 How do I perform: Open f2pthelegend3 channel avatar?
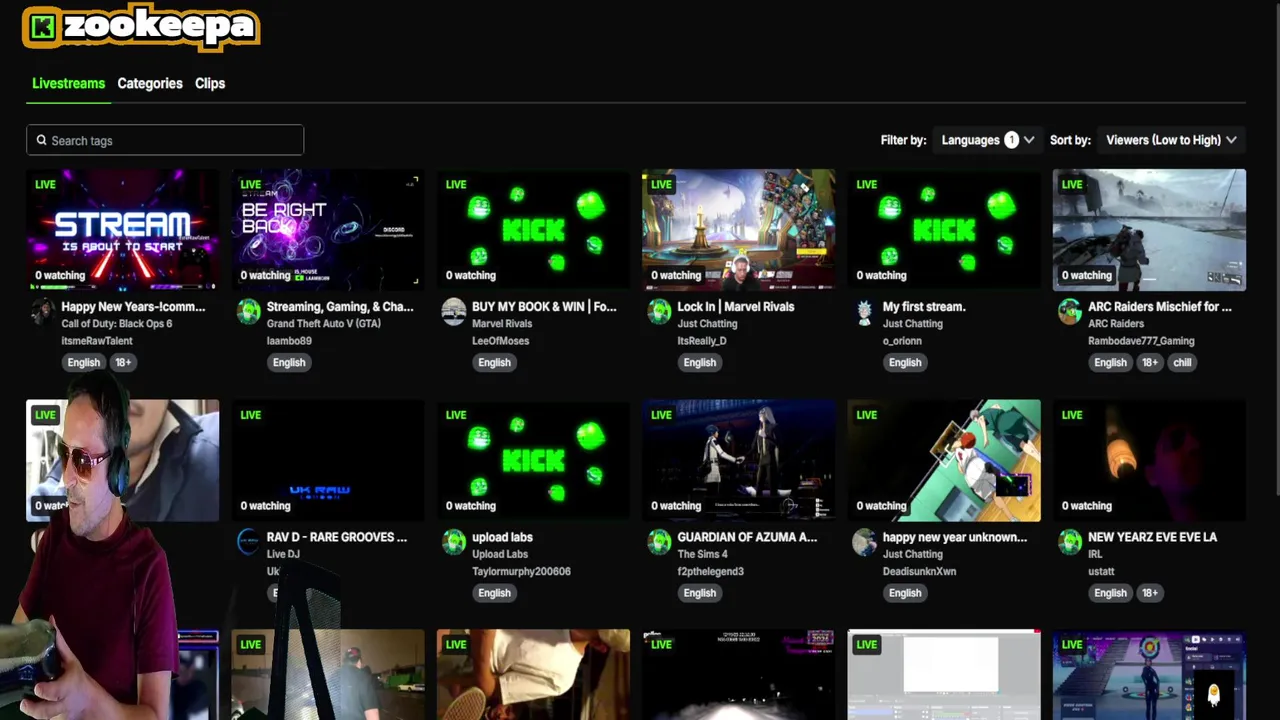click(659, 542)
